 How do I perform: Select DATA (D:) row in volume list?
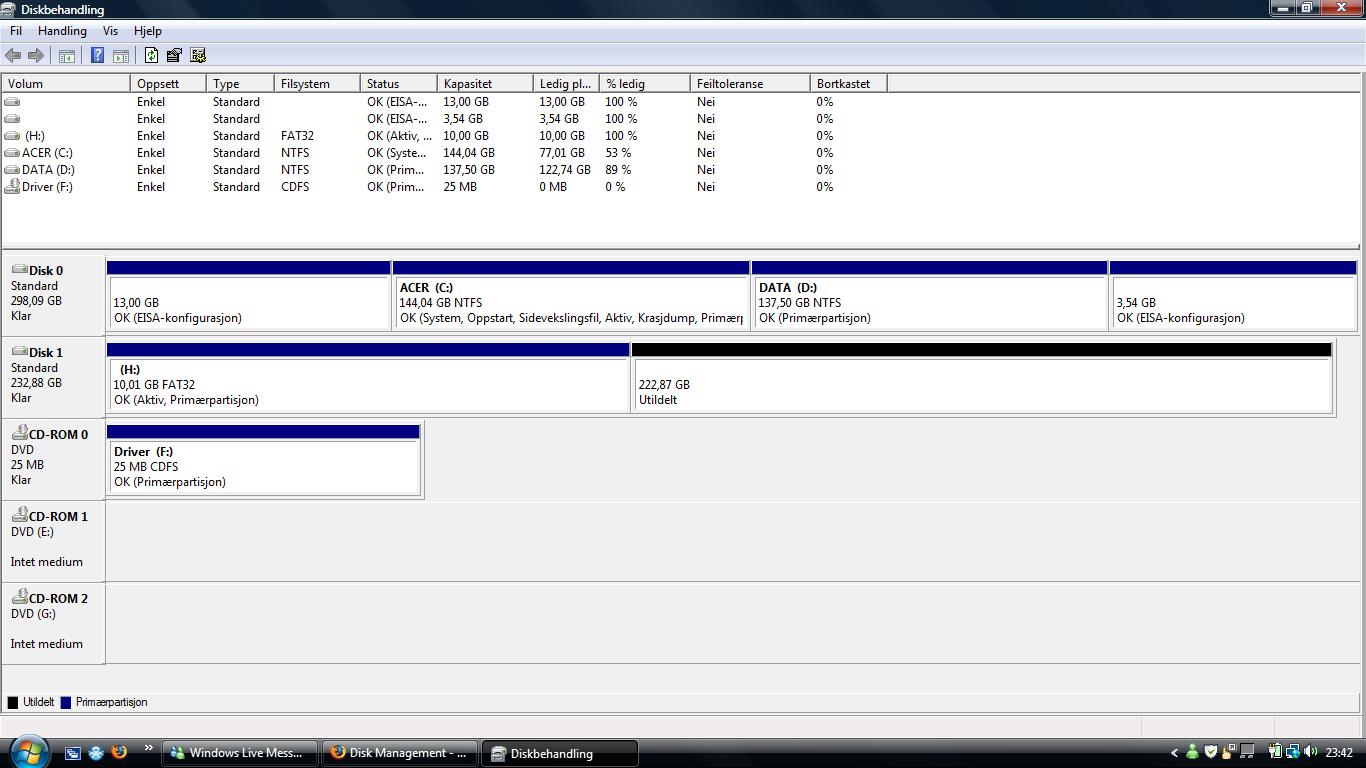[444, 170]
